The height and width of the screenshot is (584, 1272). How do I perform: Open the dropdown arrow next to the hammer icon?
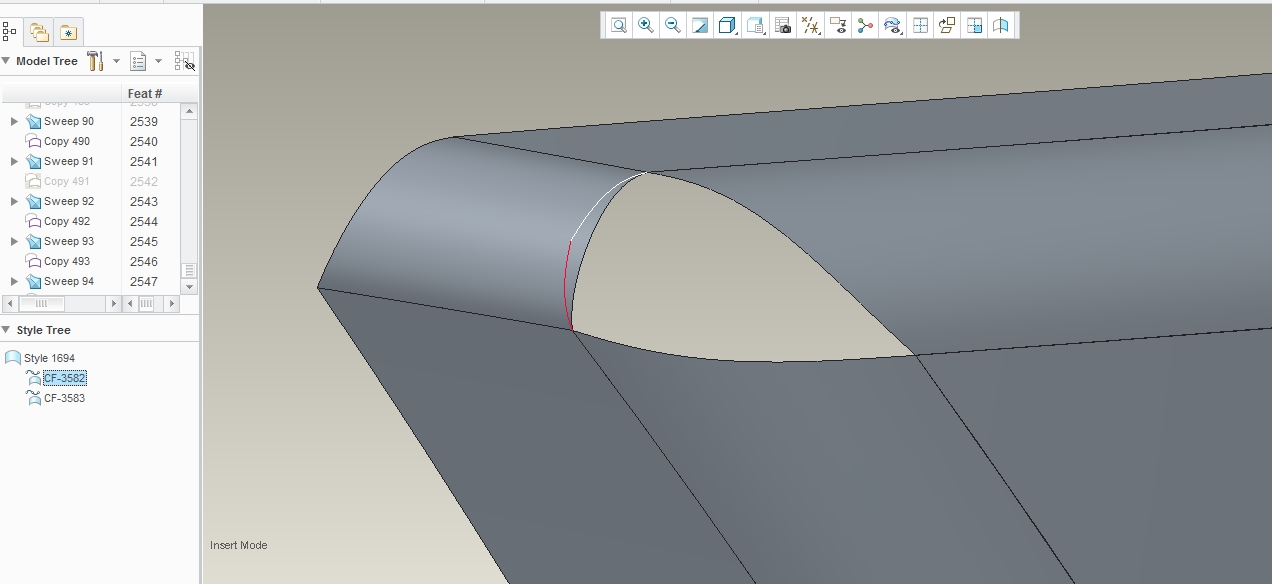point(116,61)
